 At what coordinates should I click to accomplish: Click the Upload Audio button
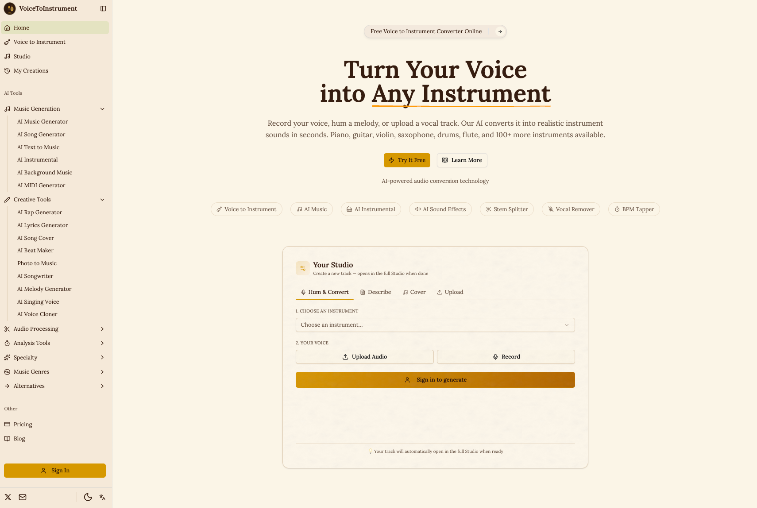click(364, 357)
